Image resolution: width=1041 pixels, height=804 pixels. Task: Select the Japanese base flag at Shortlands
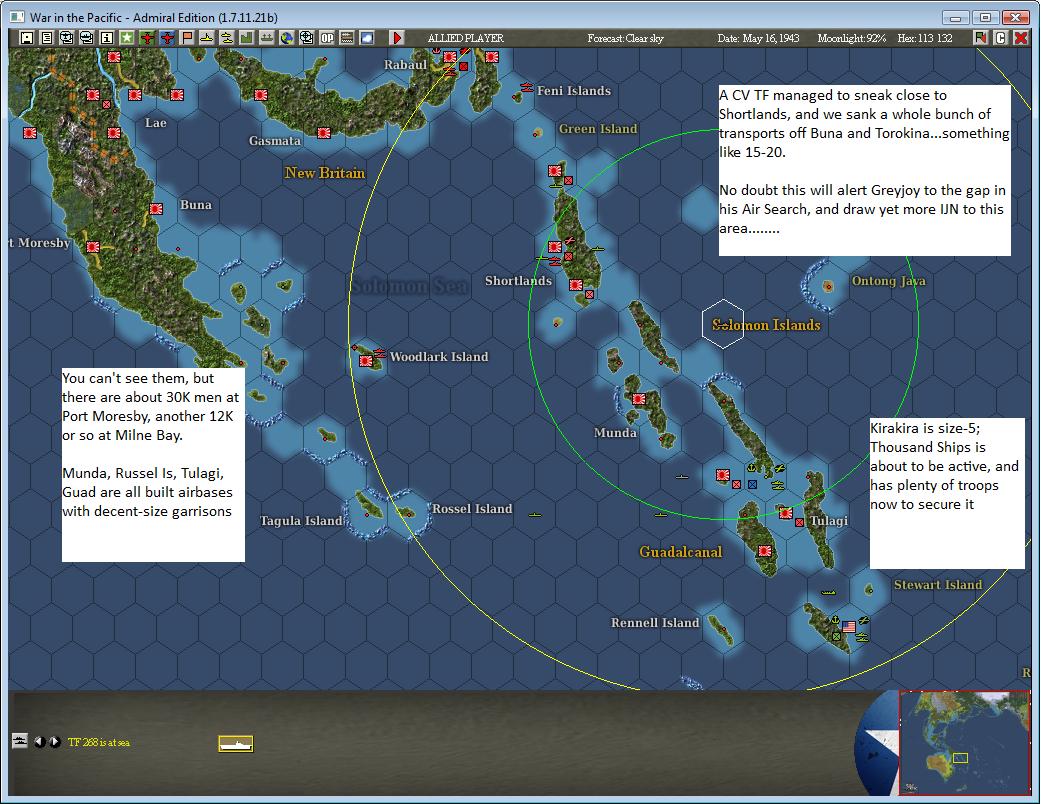[x=576, y=285]
